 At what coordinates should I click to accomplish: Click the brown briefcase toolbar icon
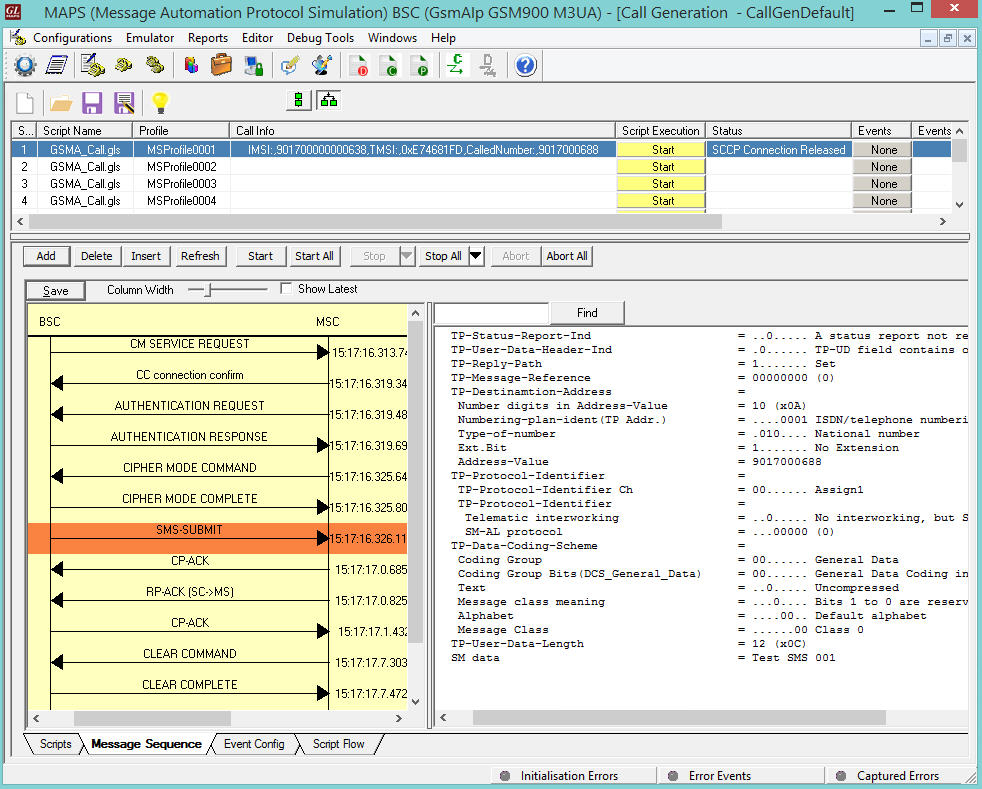point(222,66)
